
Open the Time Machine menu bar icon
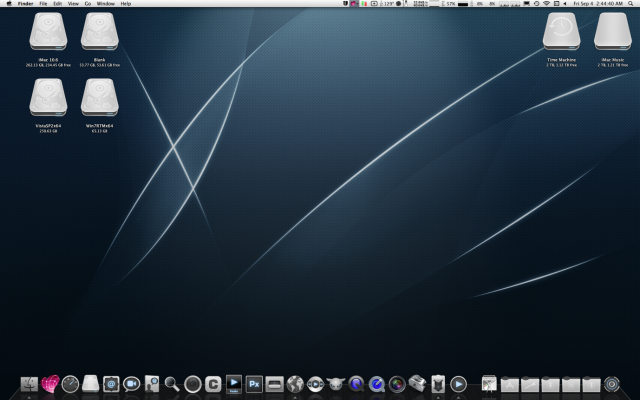536,4
